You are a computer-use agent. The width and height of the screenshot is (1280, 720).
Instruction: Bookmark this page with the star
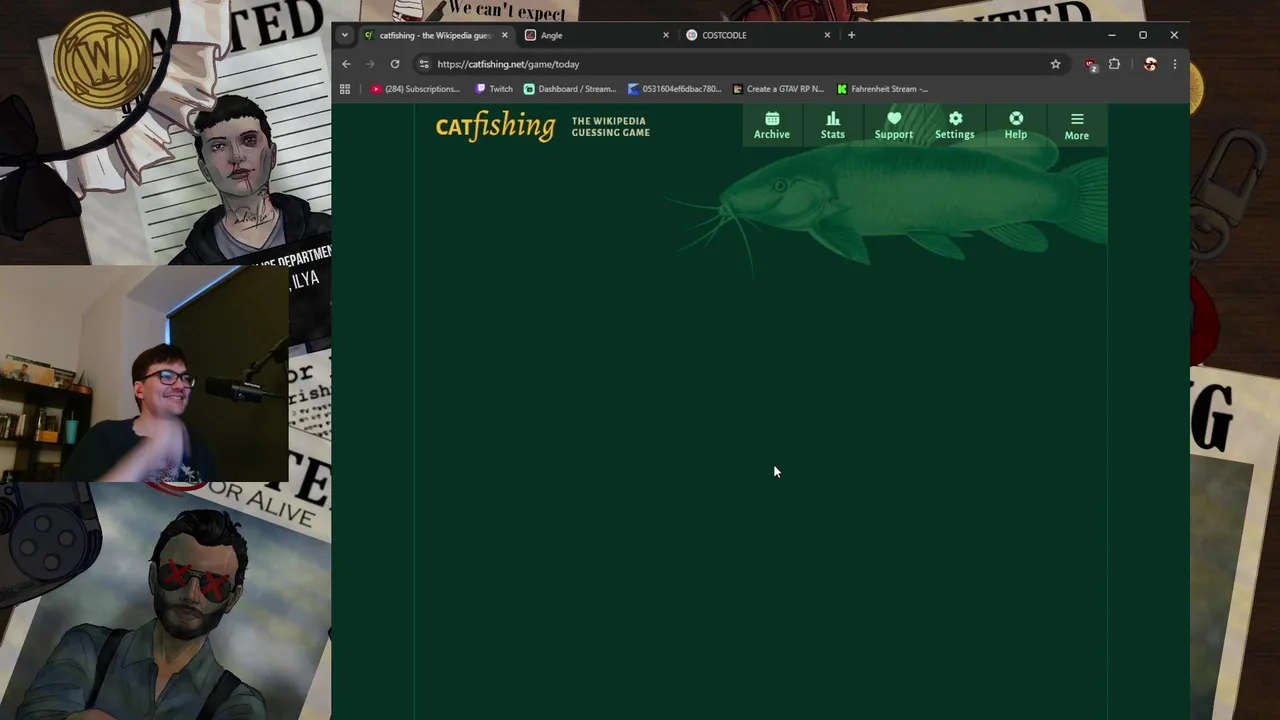tap(1055, 64)
